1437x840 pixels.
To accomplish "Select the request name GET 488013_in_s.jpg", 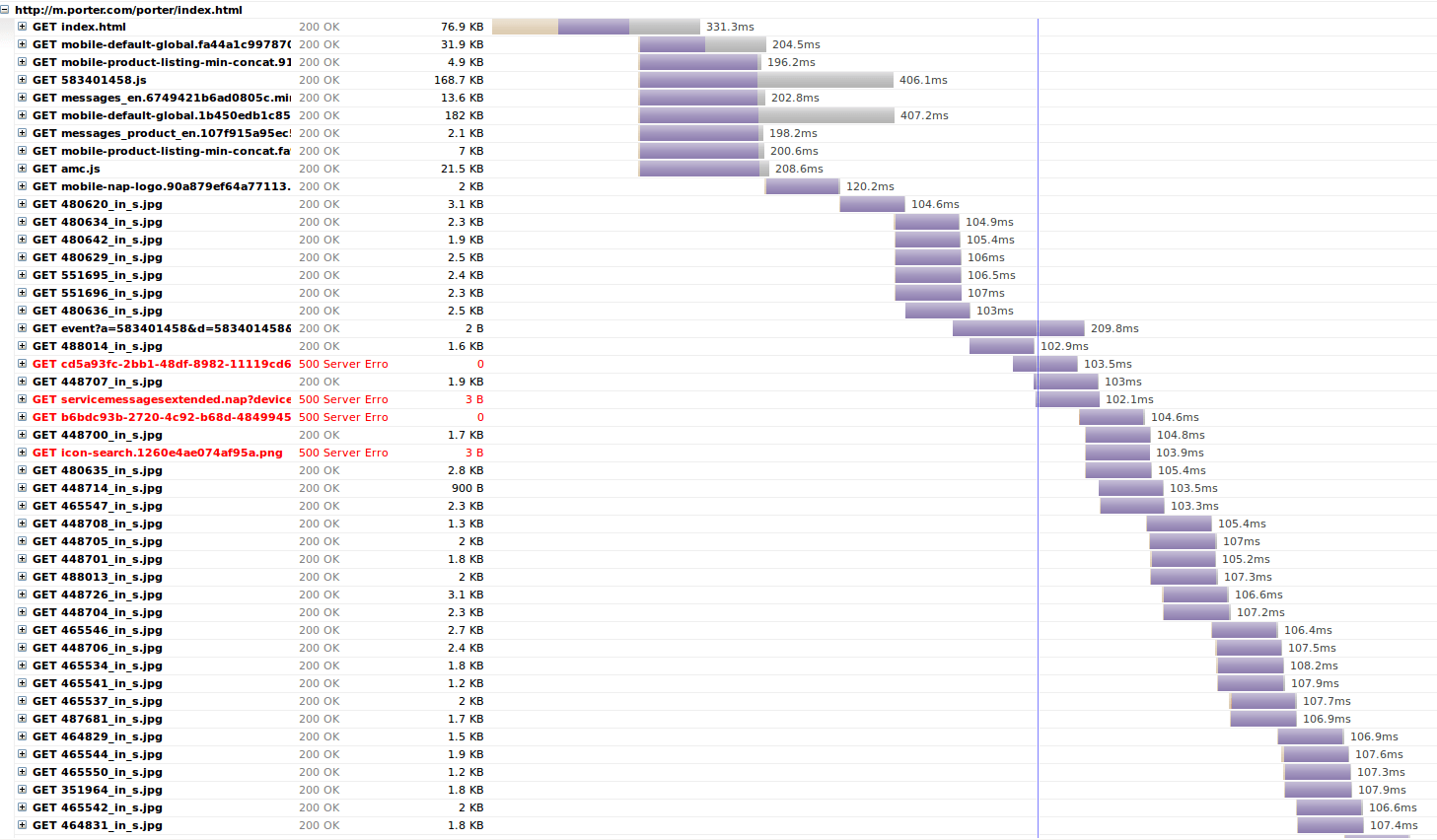I will [x=98, y=577].
